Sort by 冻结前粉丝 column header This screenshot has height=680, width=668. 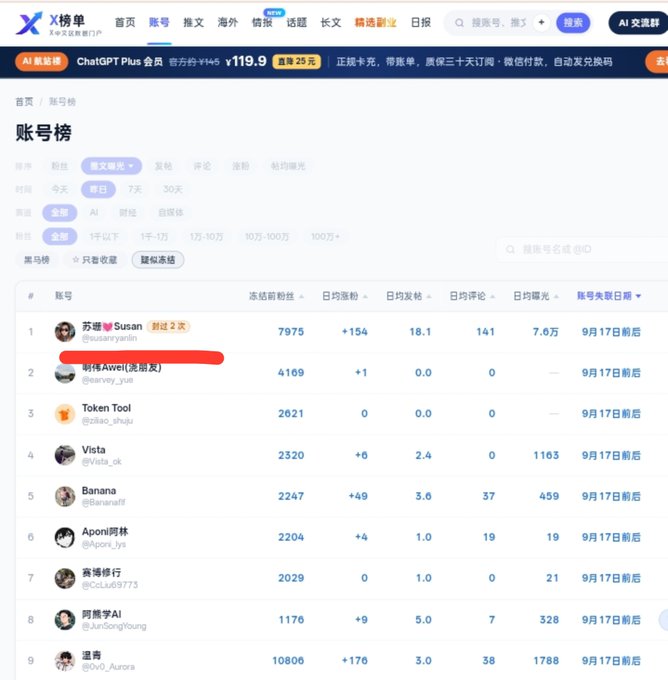[x=276, y=296]
